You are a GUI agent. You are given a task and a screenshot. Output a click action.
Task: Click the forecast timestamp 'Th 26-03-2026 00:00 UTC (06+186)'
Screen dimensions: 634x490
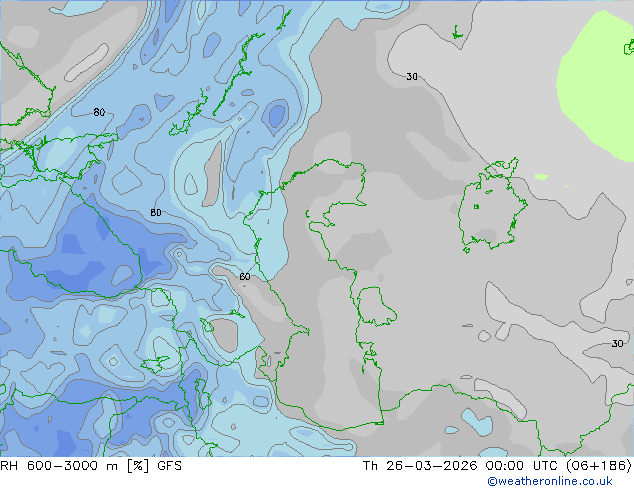(497, 466)
